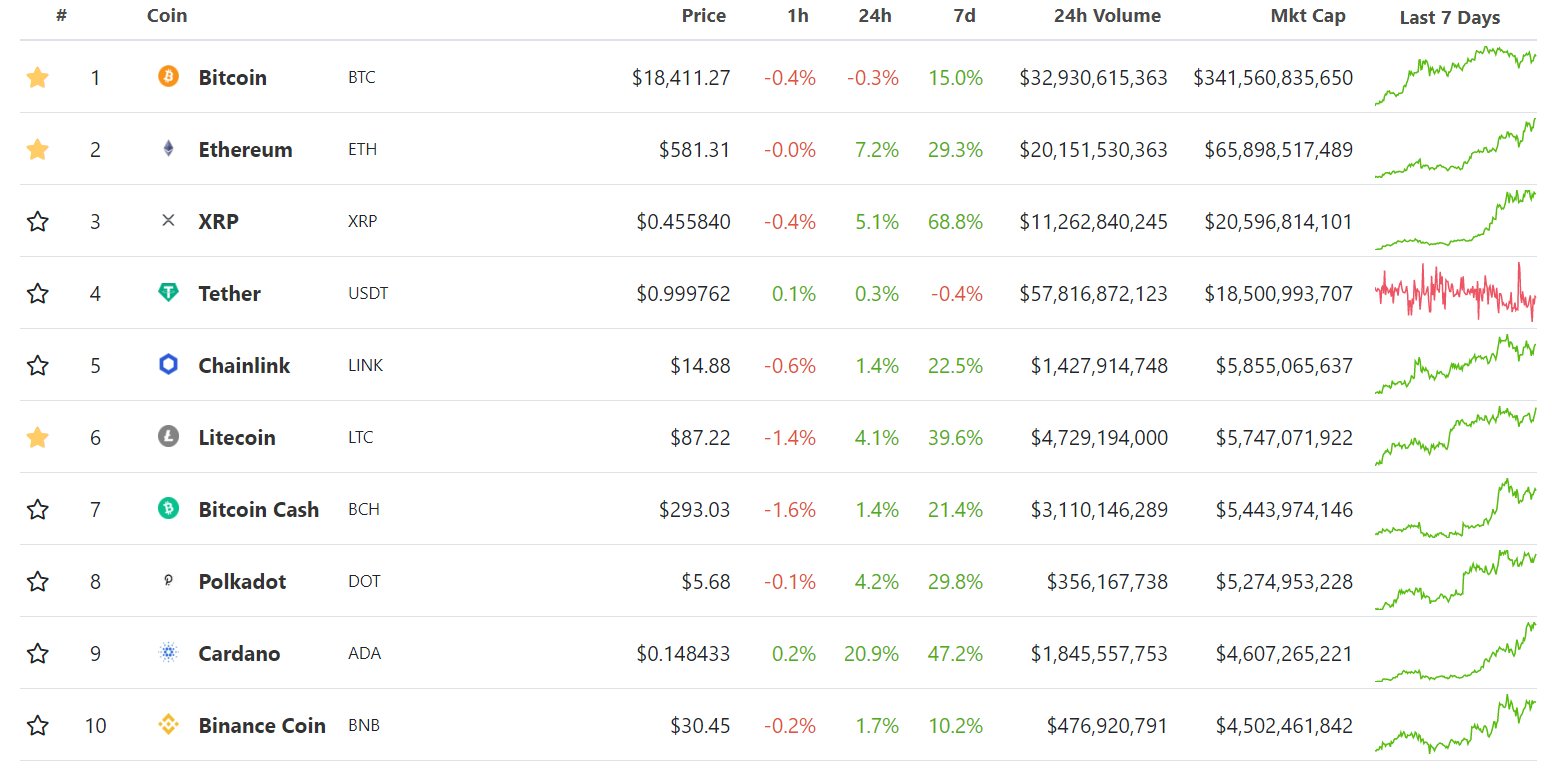Viewport: 1557px width, 761px height.
Task: Open the Tether coin page link
Action: pos(230,293)
